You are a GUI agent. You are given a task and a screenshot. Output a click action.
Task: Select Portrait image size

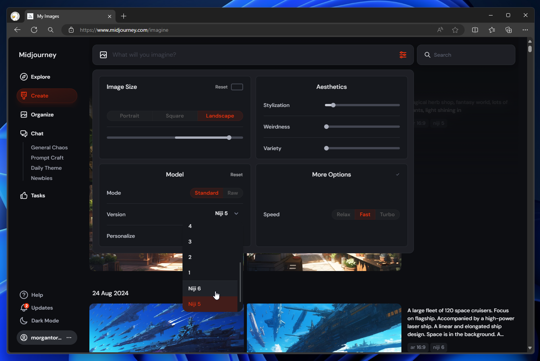pyautogui.click(x=129, y=116)
